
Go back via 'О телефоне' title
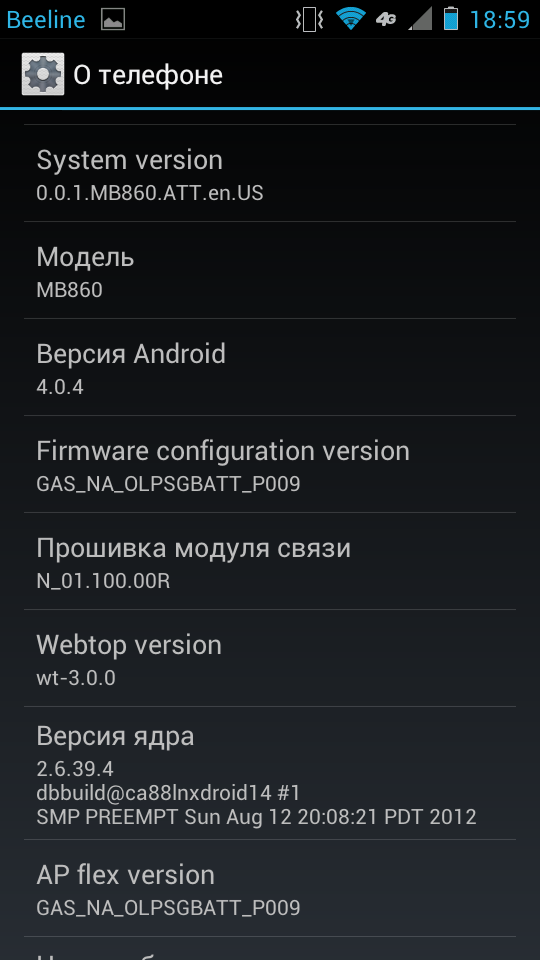[x=148, y=75]
